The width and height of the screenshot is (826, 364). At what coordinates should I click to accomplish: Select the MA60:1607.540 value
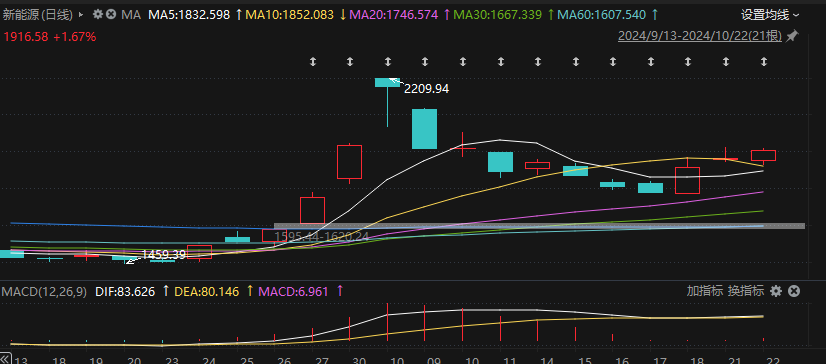coord(601,15)
